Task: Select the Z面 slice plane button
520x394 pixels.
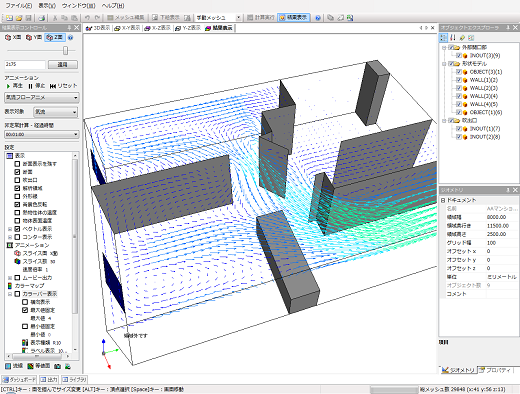Action: coord(55,37)
